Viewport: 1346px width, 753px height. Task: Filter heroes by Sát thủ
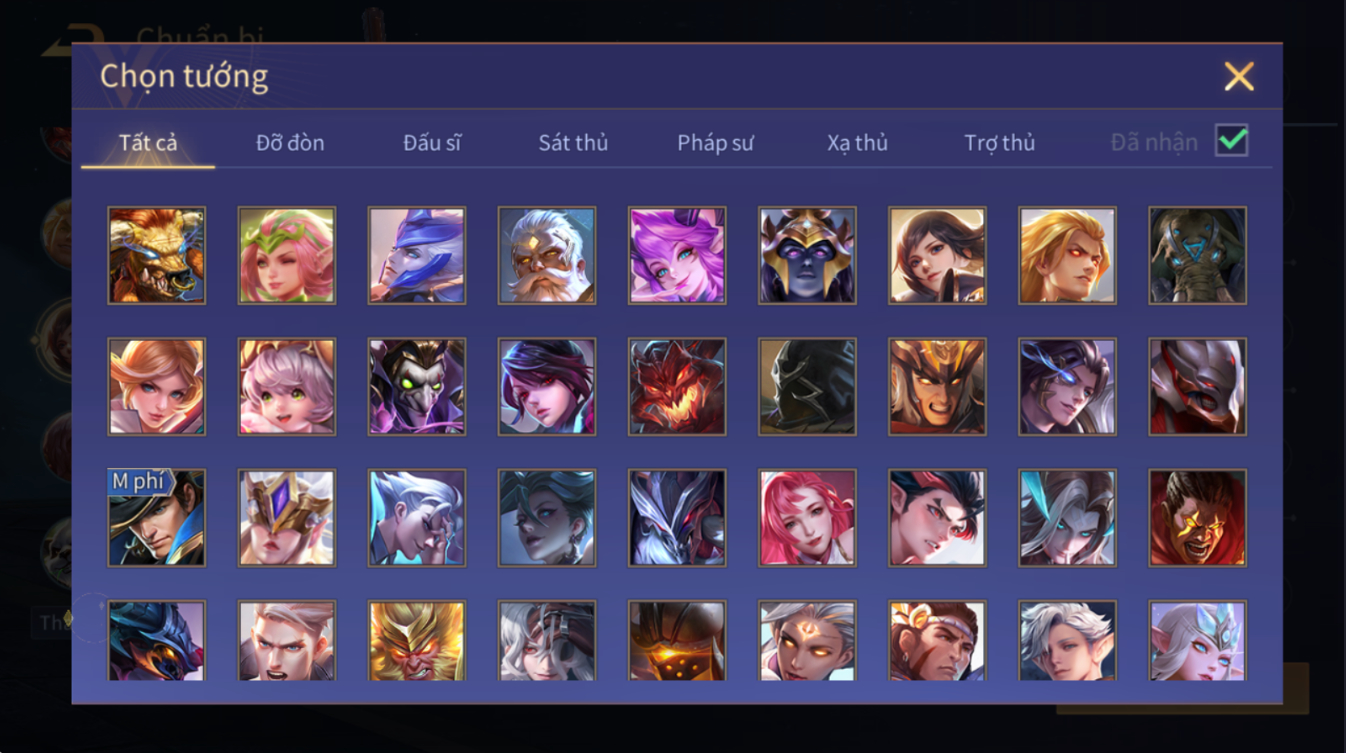click(573, 143)
